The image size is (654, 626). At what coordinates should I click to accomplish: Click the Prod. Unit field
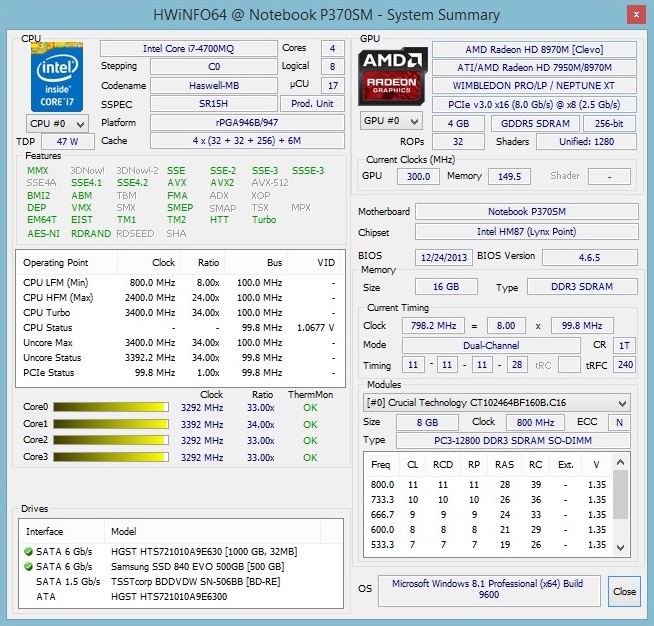[x=312, y=104]
